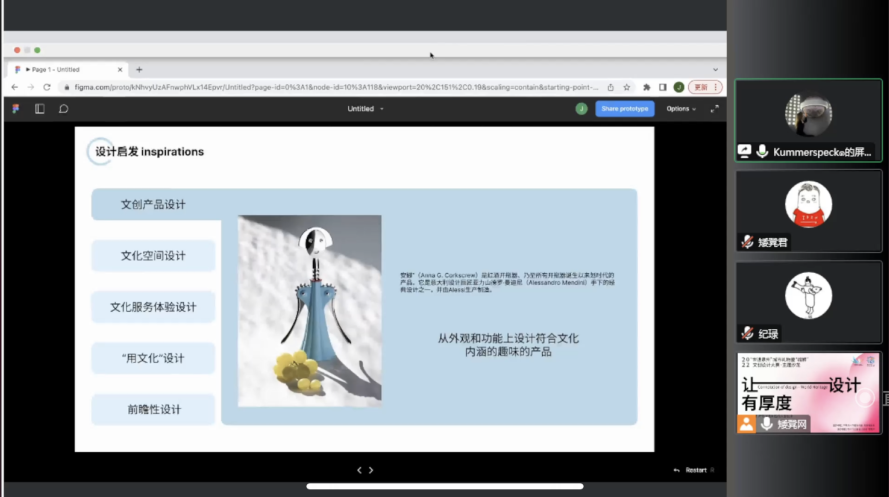Toggle the browser side panel icon
Screen dimensions: 889x497
pos(662,87)
